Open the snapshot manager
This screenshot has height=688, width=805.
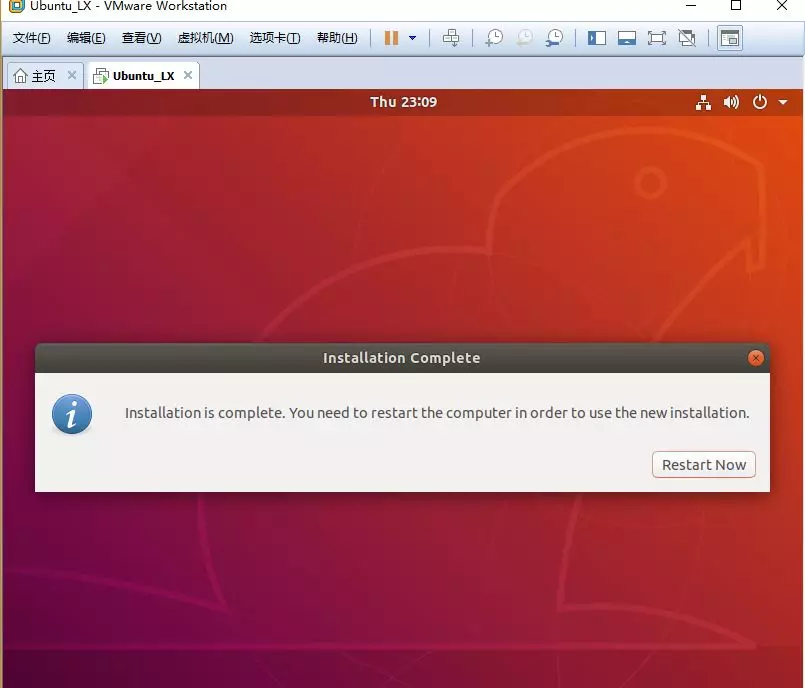(x=554, y=38)
